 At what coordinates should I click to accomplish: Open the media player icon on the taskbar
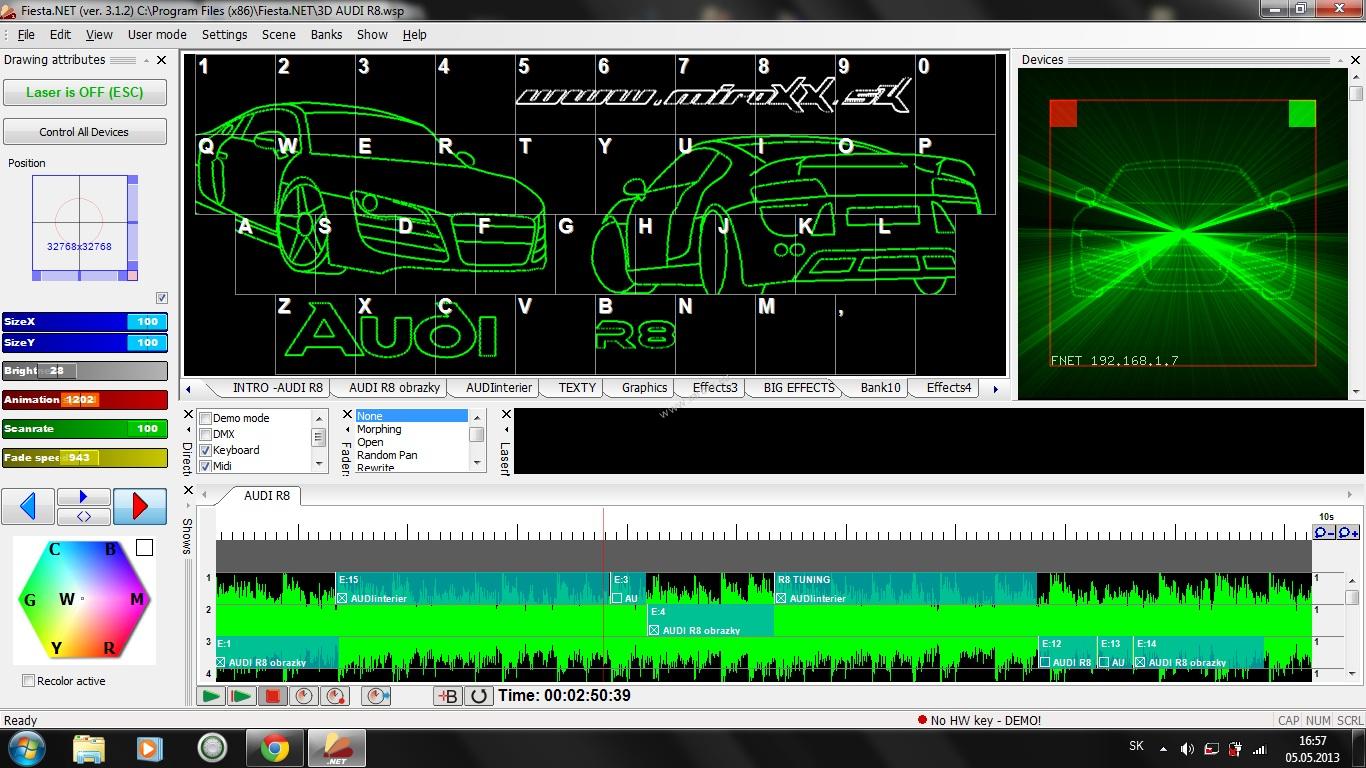click(x=149, y=748)
